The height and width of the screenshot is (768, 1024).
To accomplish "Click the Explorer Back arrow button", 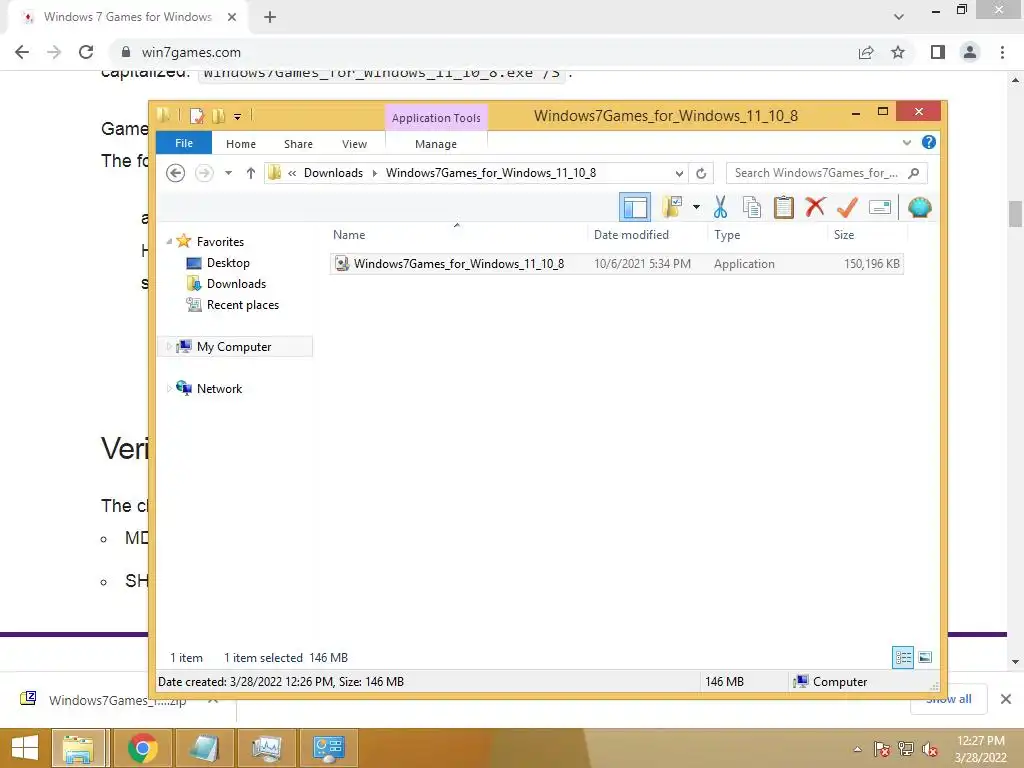I will coord(175,173).
